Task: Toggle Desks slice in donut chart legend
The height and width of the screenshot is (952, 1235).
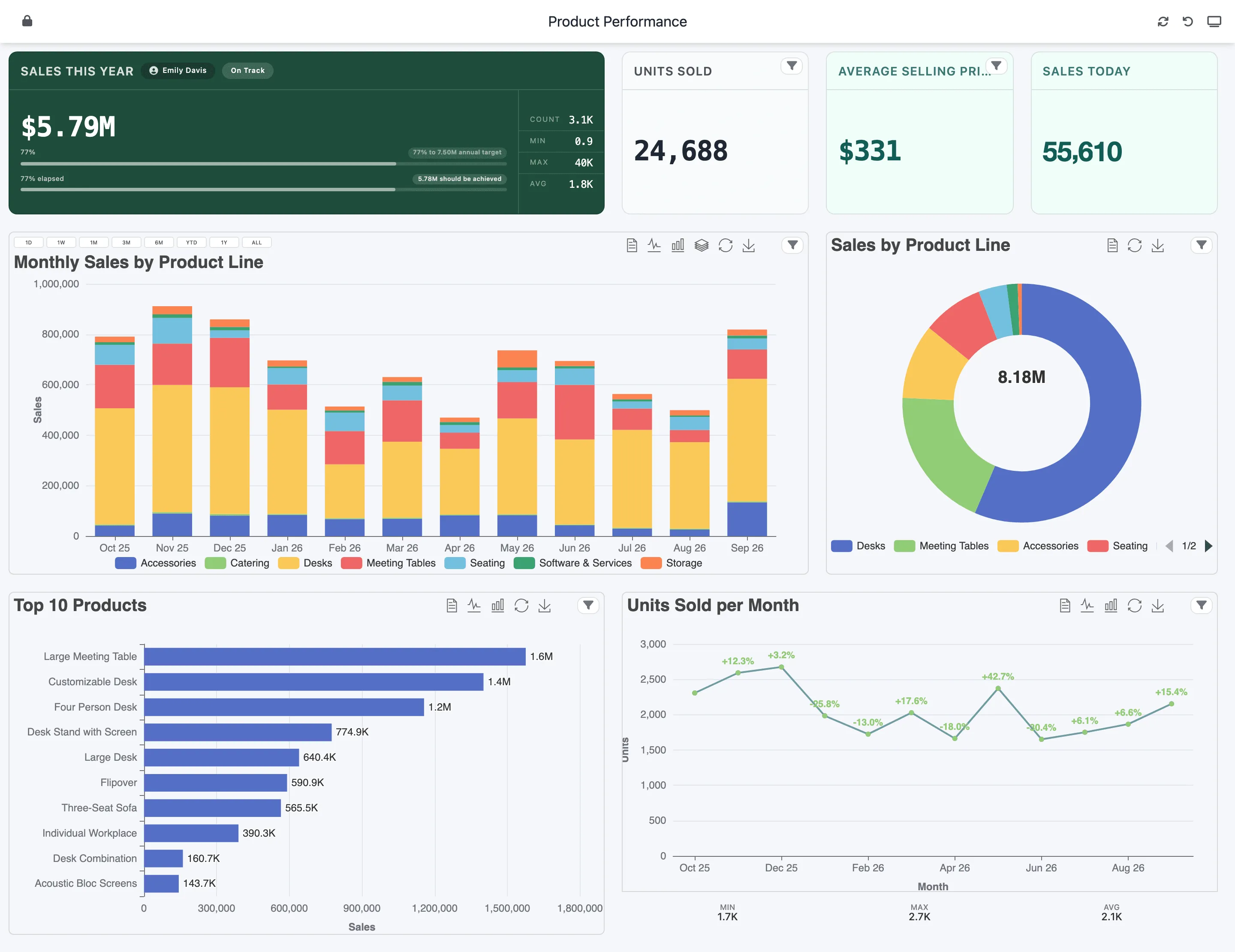Action: click(x=858, y=546)
